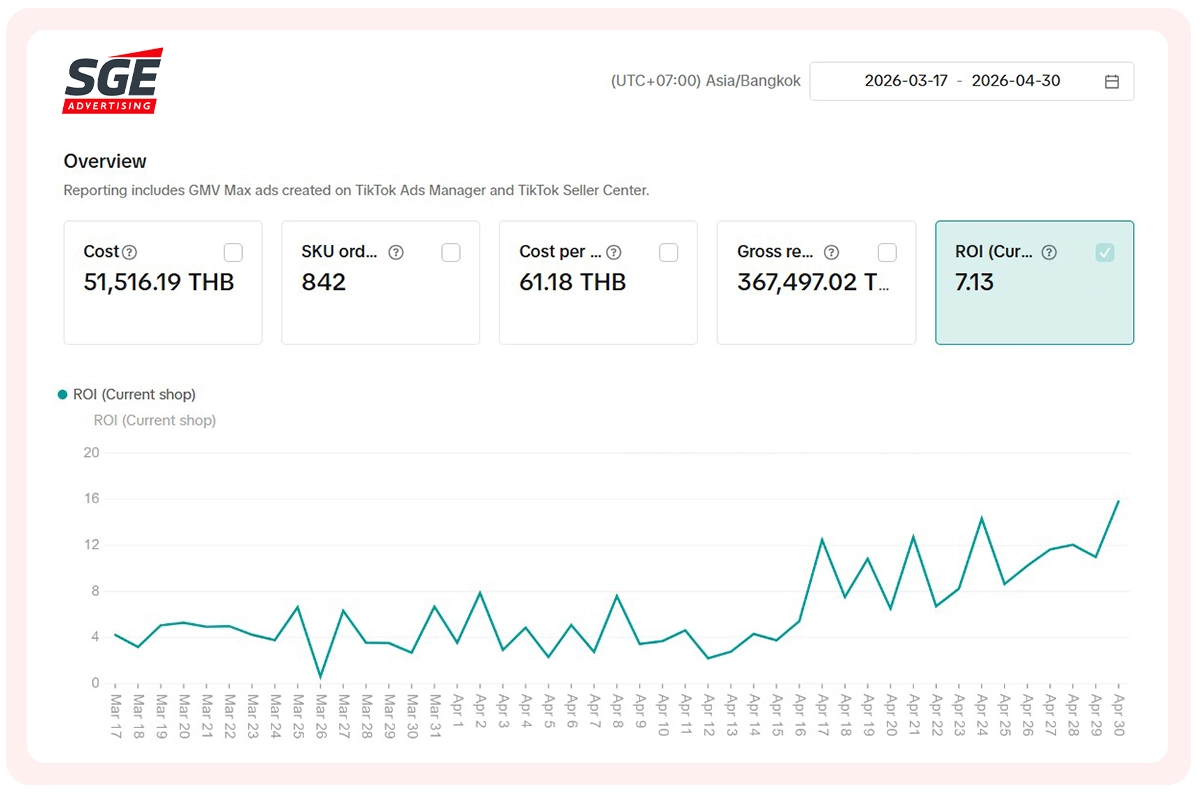Enable the Cost per order checkbox
The width and height of the screenshot is (1200, 793).
tap(669, 253)
